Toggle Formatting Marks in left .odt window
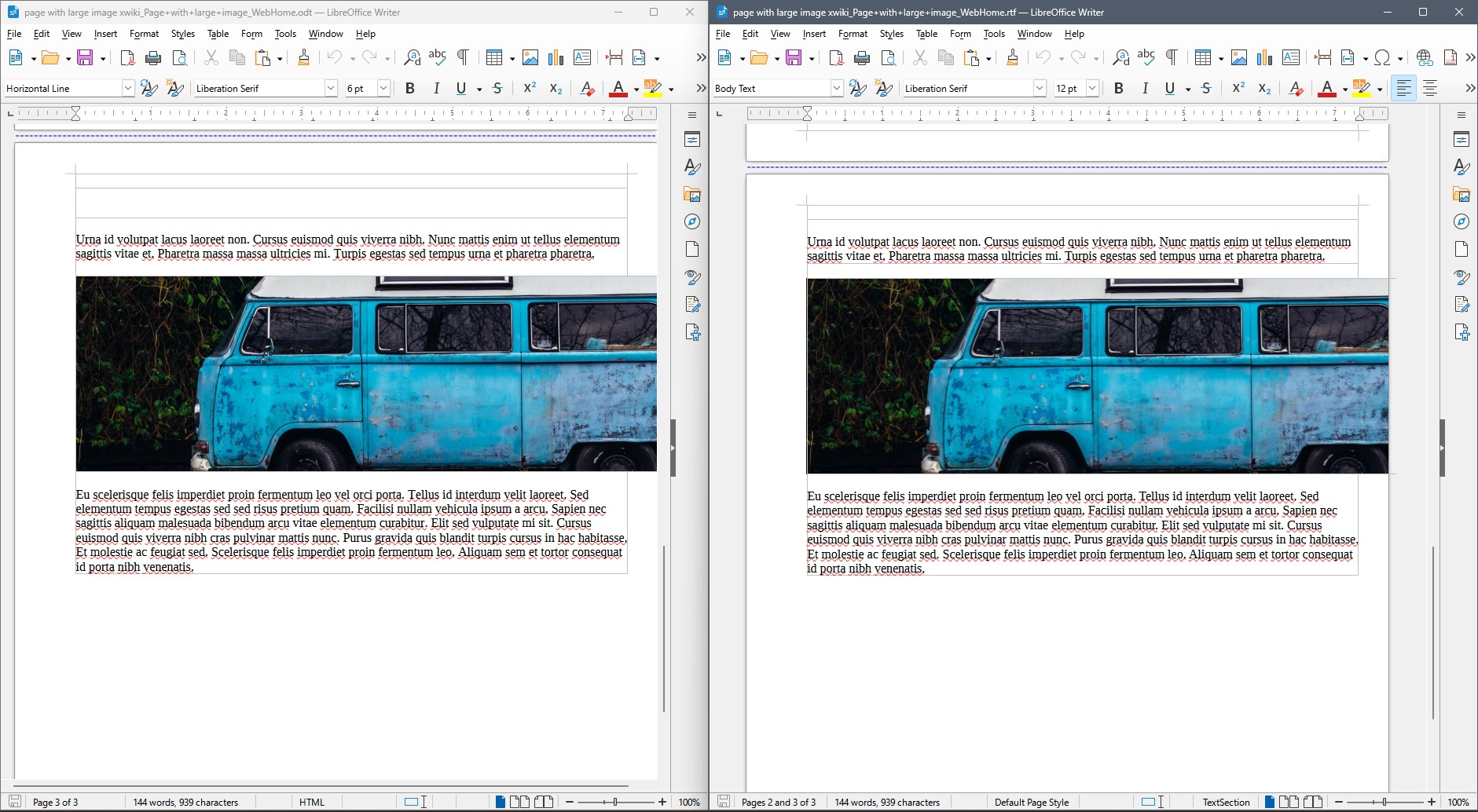 tap(463, 57)
